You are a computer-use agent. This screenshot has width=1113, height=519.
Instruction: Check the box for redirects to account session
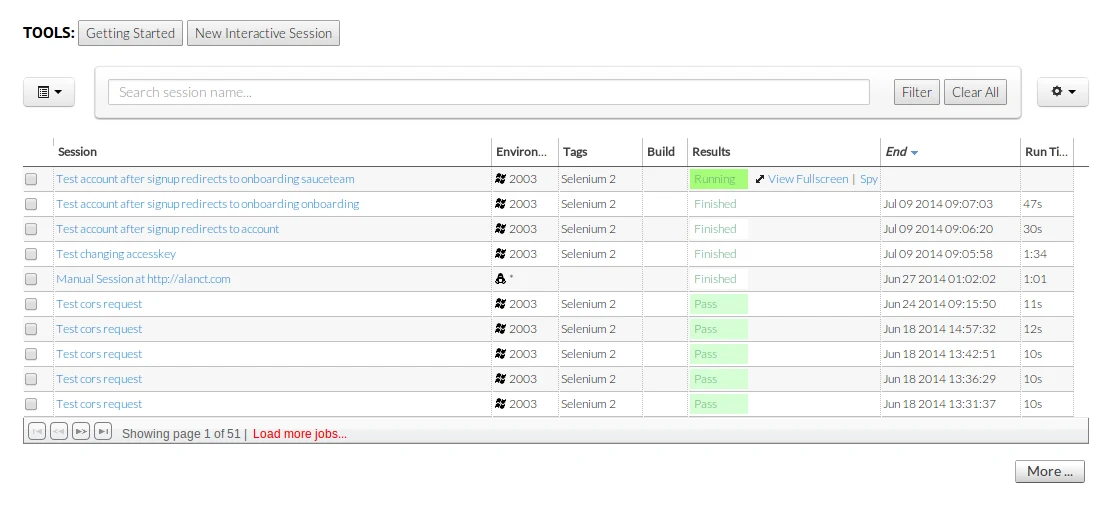(x=31, y=229)
